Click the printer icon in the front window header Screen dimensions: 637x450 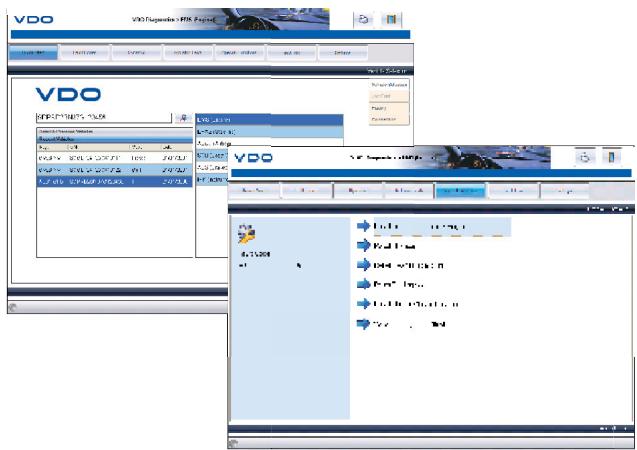click(x=585, y=157)
